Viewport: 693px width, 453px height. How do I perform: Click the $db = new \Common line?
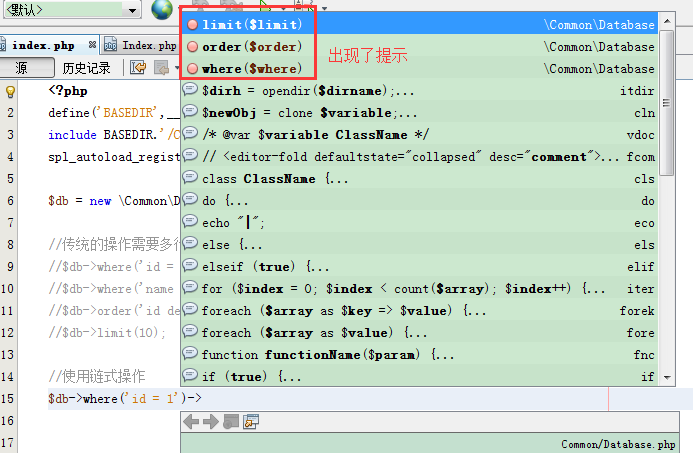(x=114, y=201)
